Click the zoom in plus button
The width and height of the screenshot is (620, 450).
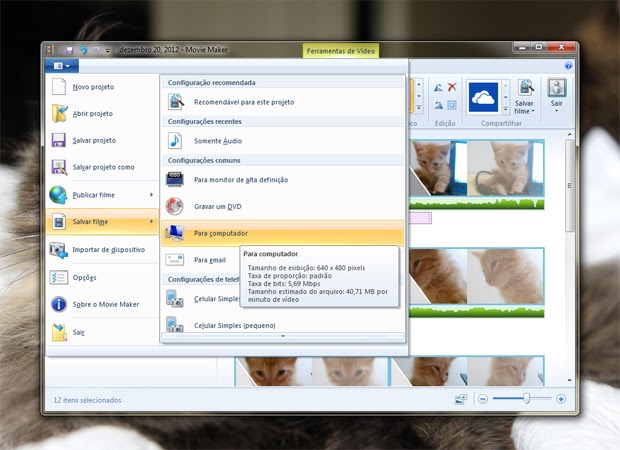[x=561, y=399]
